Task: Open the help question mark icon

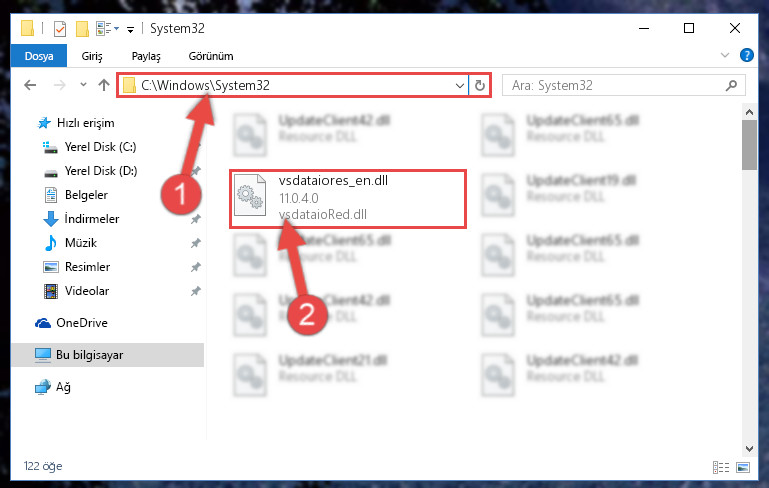Action: tap(746, 55)
